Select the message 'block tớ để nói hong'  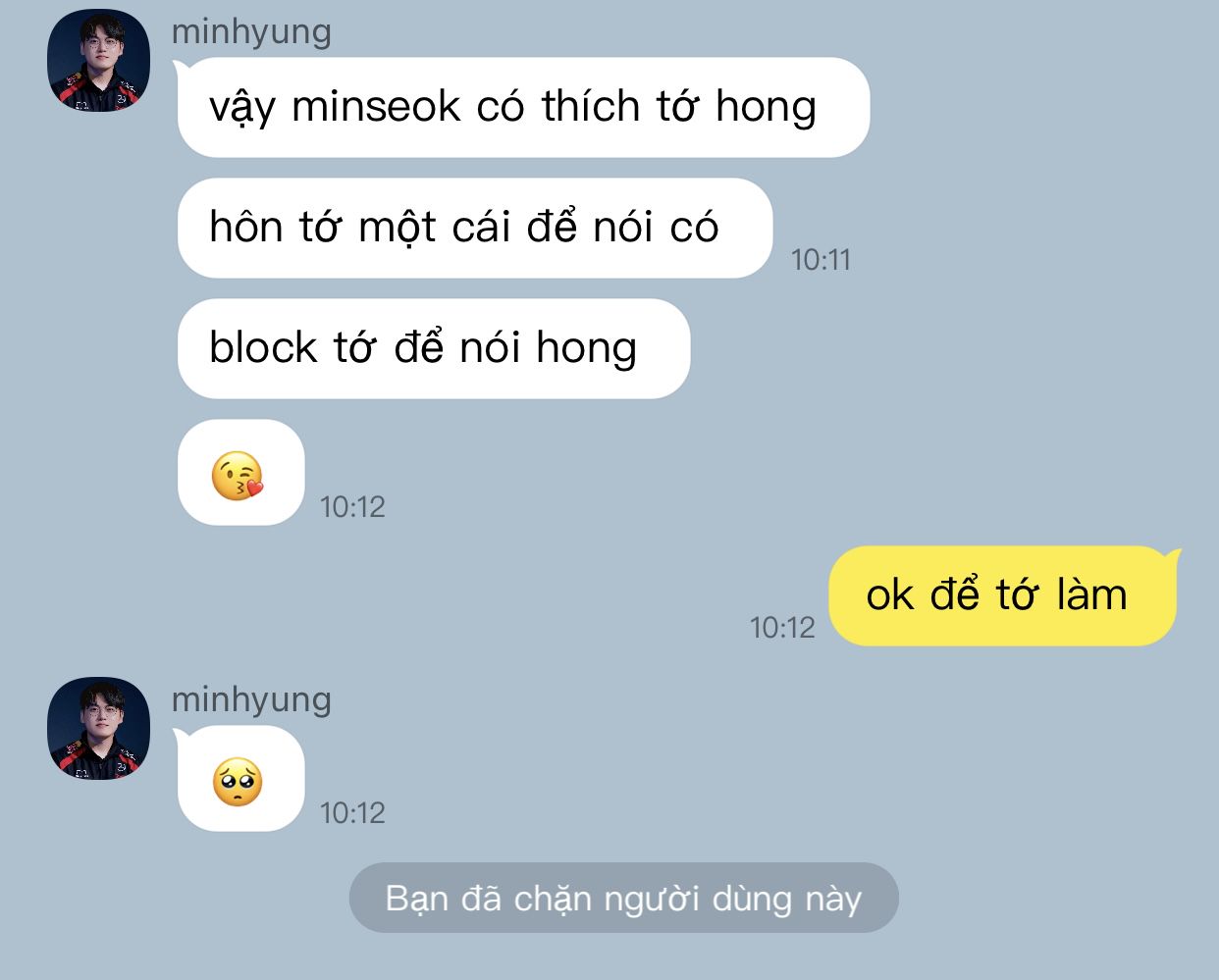(434, 348)
